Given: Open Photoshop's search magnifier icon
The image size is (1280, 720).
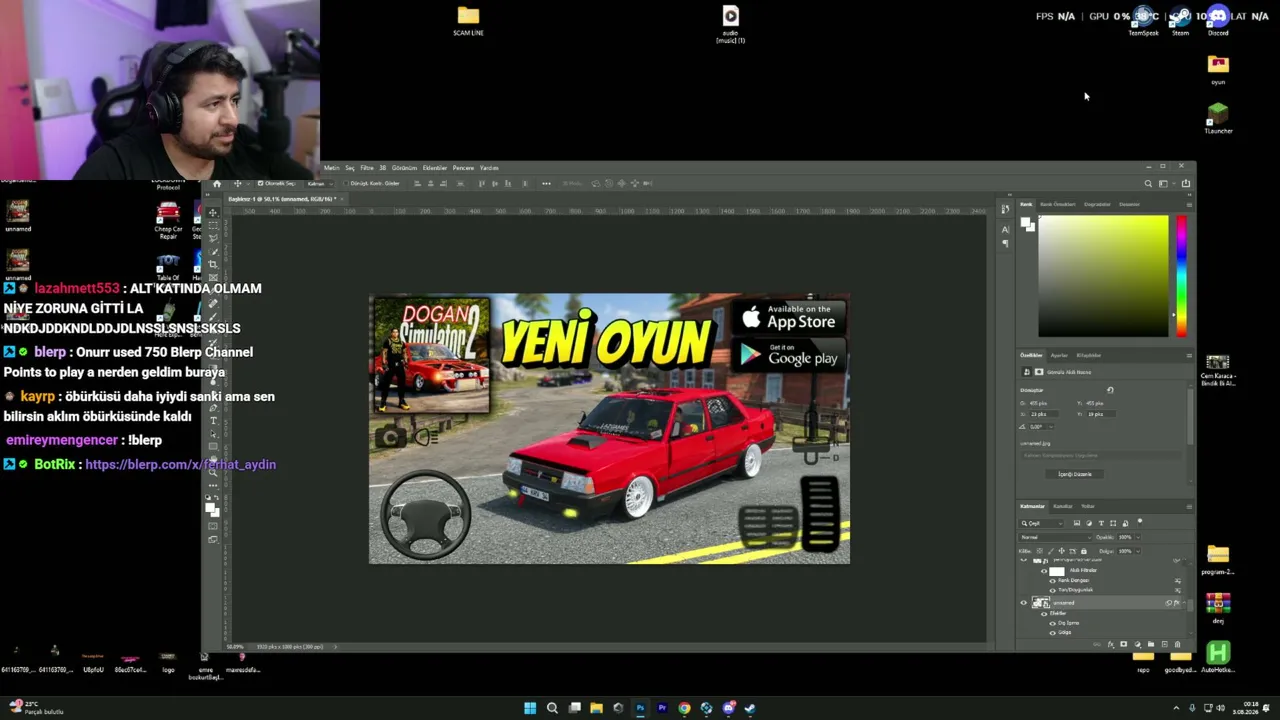Looking at the screenshot, I should pyautogui.click(x=1148, y=184).
